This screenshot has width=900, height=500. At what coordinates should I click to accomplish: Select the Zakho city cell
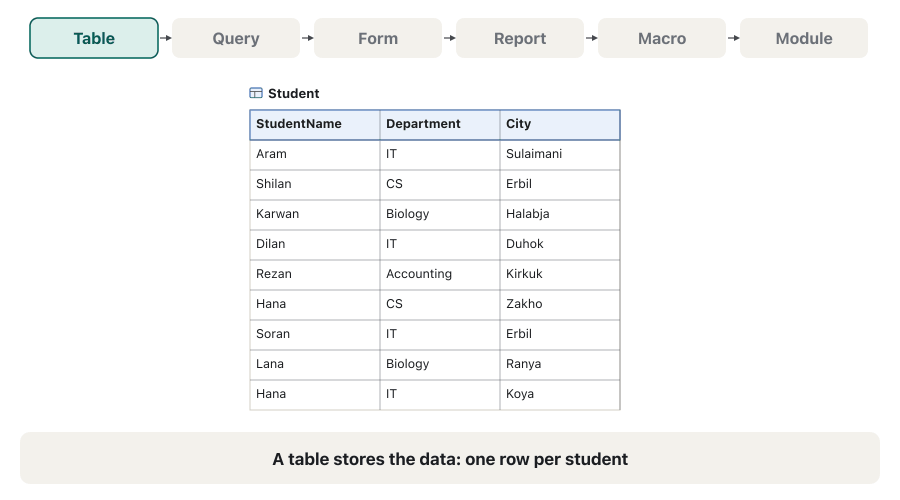tap(560, 304)
